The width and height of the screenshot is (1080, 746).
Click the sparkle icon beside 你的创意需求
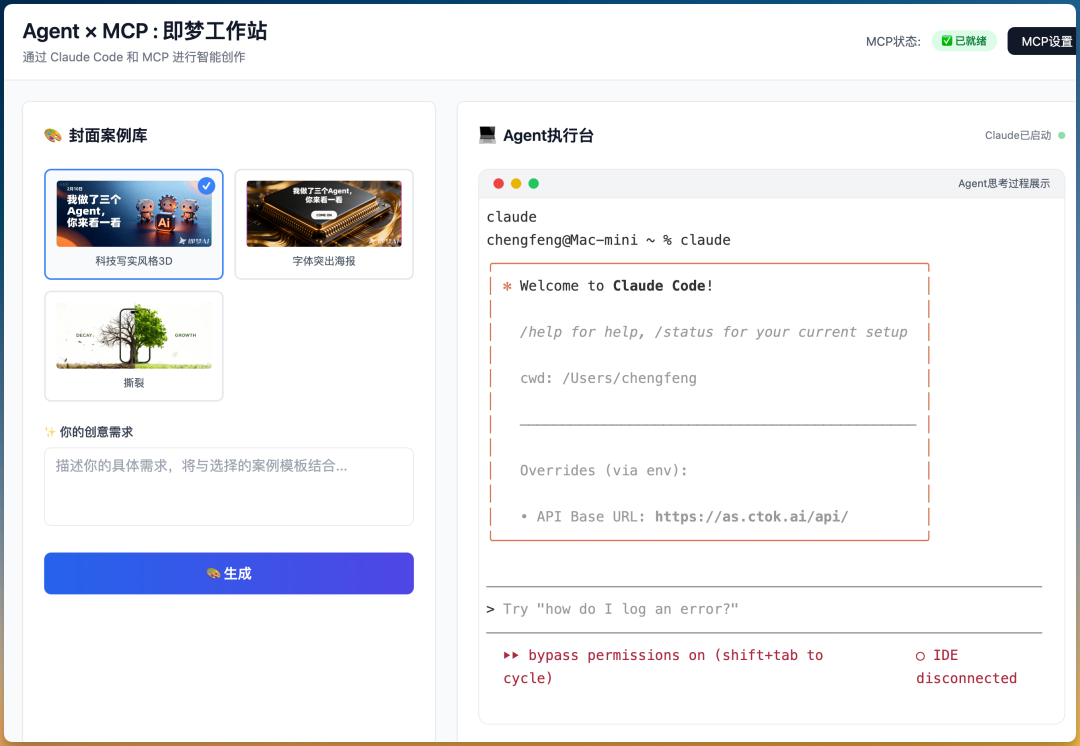click(50, 432)
